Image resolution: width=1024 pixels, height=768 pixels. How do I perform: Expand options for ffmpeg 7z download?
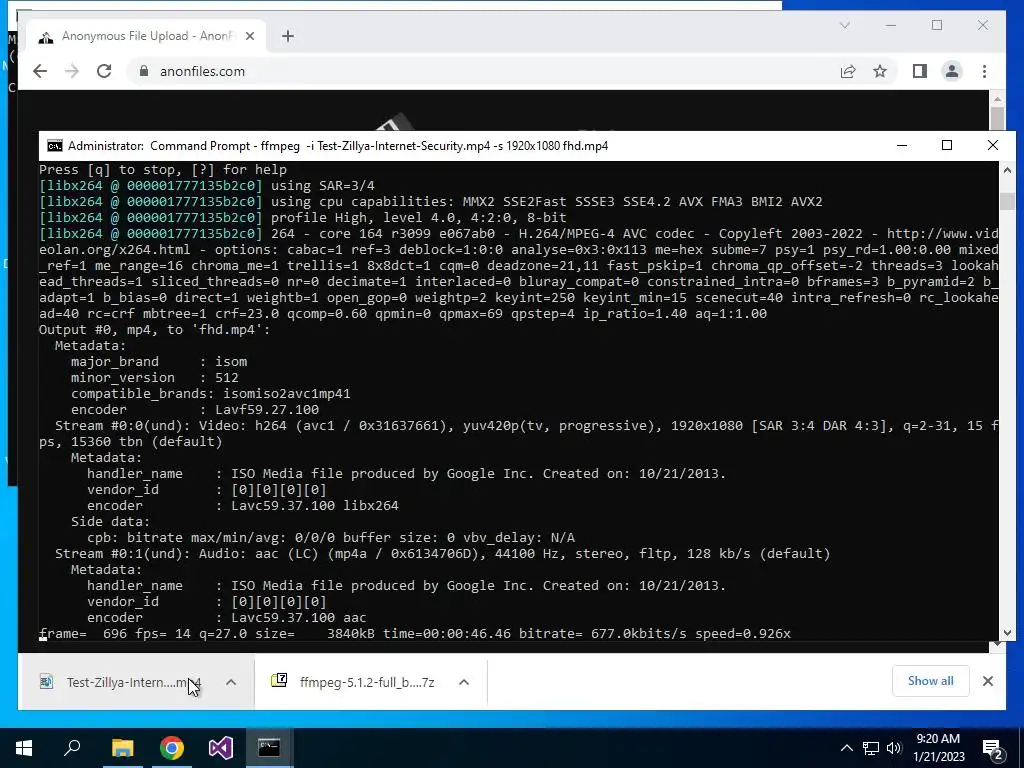click(464, 682)
